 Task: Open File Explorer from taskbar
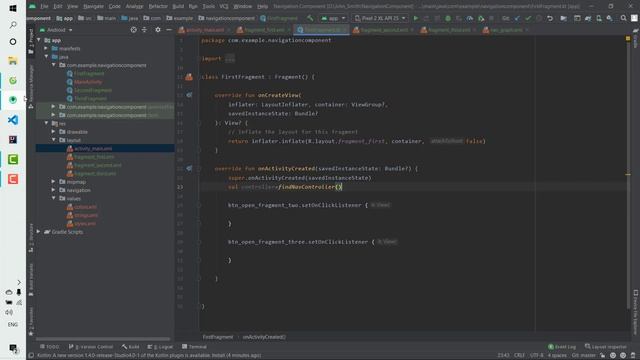tap(13, 60)
